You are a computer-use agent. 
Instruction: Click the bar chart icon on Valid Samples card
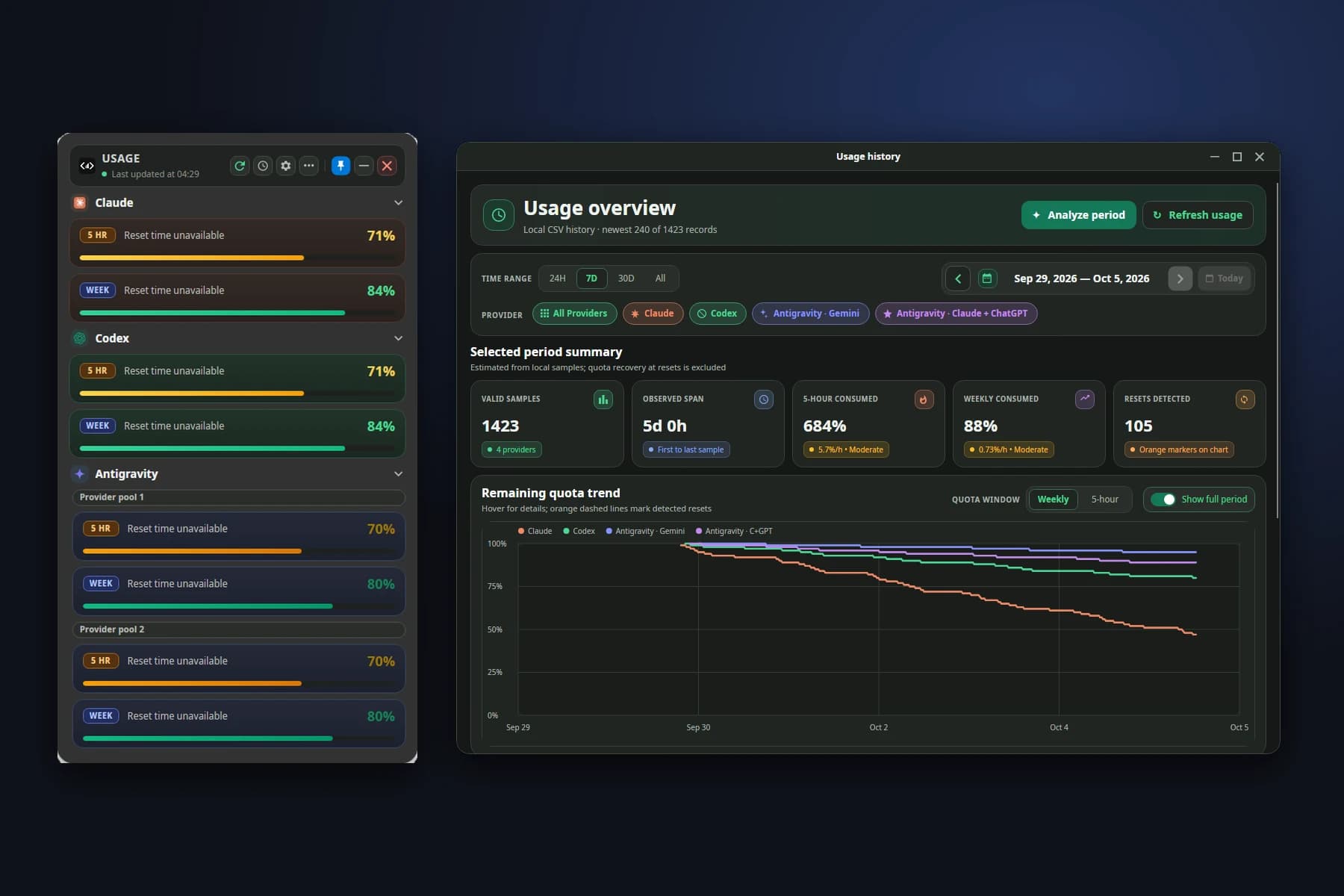click(603, 399)
